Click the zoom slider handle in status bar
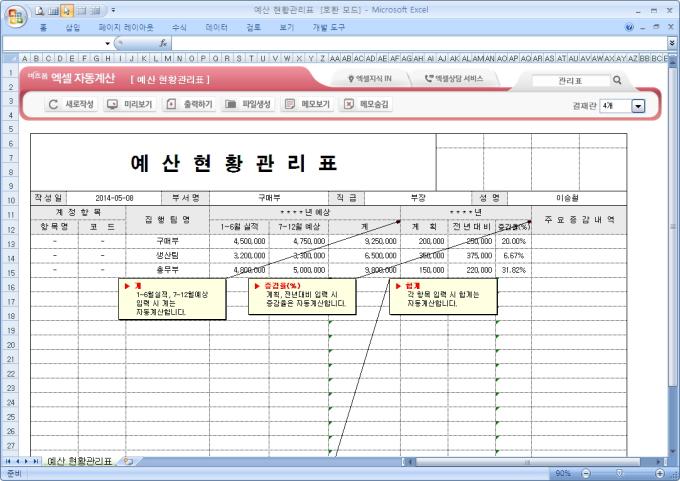 [x=619, y=473]
